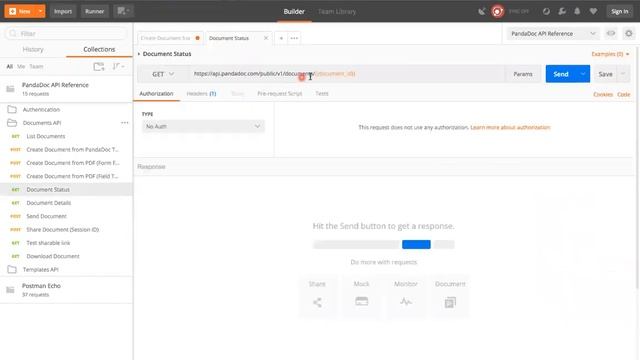The height and width of the screenshot is (360, 640).
Task: Select Create Document from PDF (form F... request
Action: 66,163
